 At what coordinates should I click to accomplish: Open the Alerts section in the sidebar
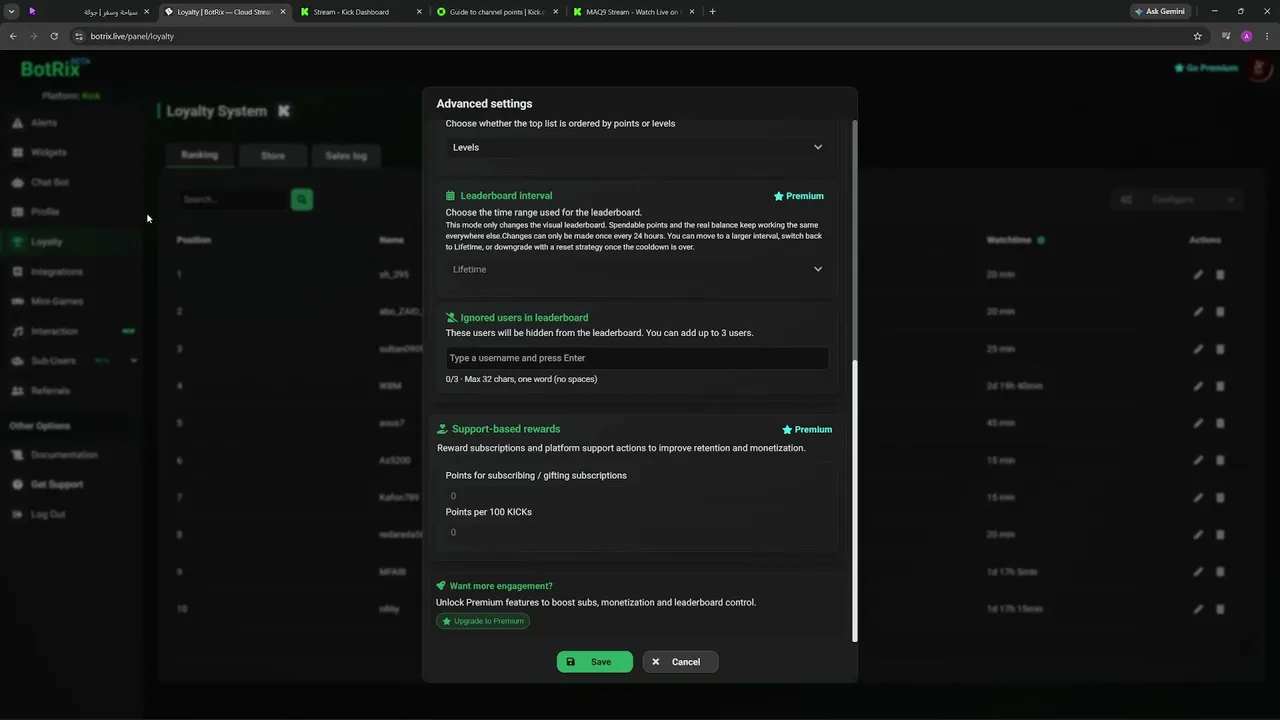pyautogui.click(x=44, y=123)
